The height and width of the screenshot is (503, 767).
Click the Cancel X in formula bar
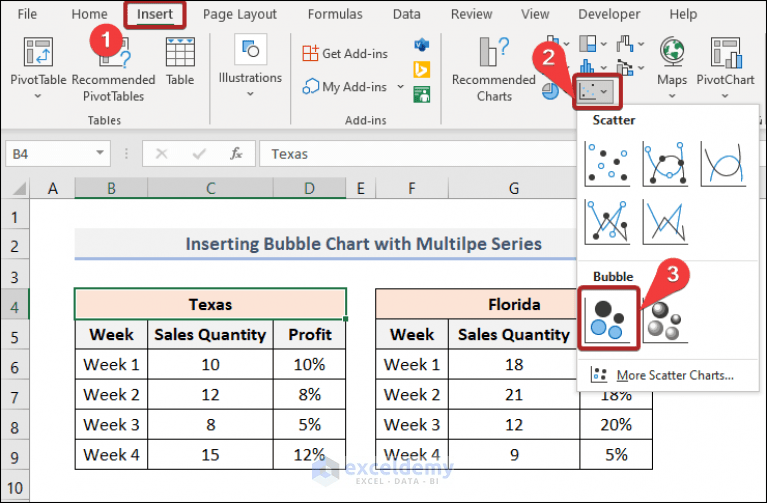pyautogui.click(x=161, y=154)
